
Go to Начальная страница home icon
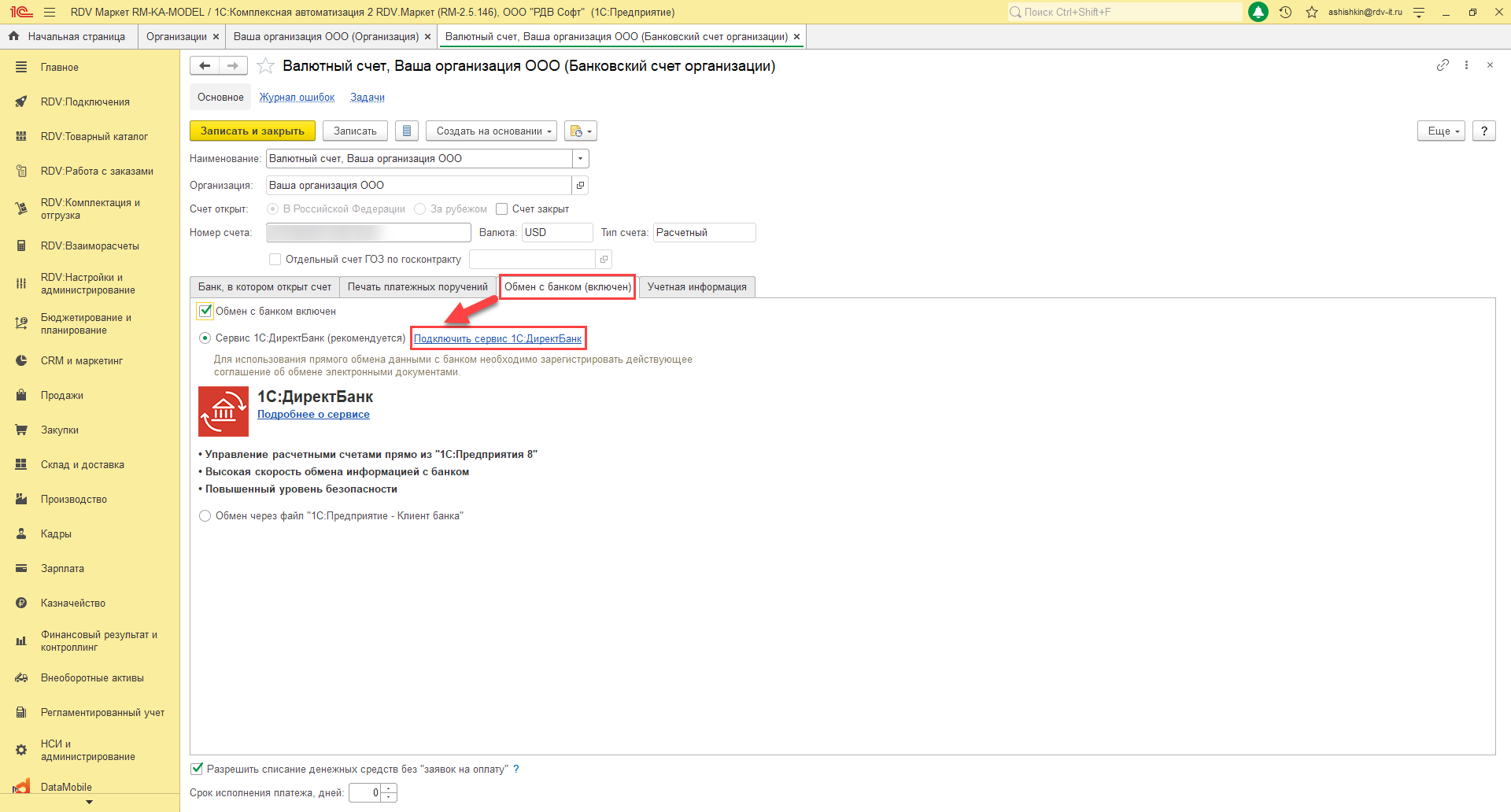point(13,36)
